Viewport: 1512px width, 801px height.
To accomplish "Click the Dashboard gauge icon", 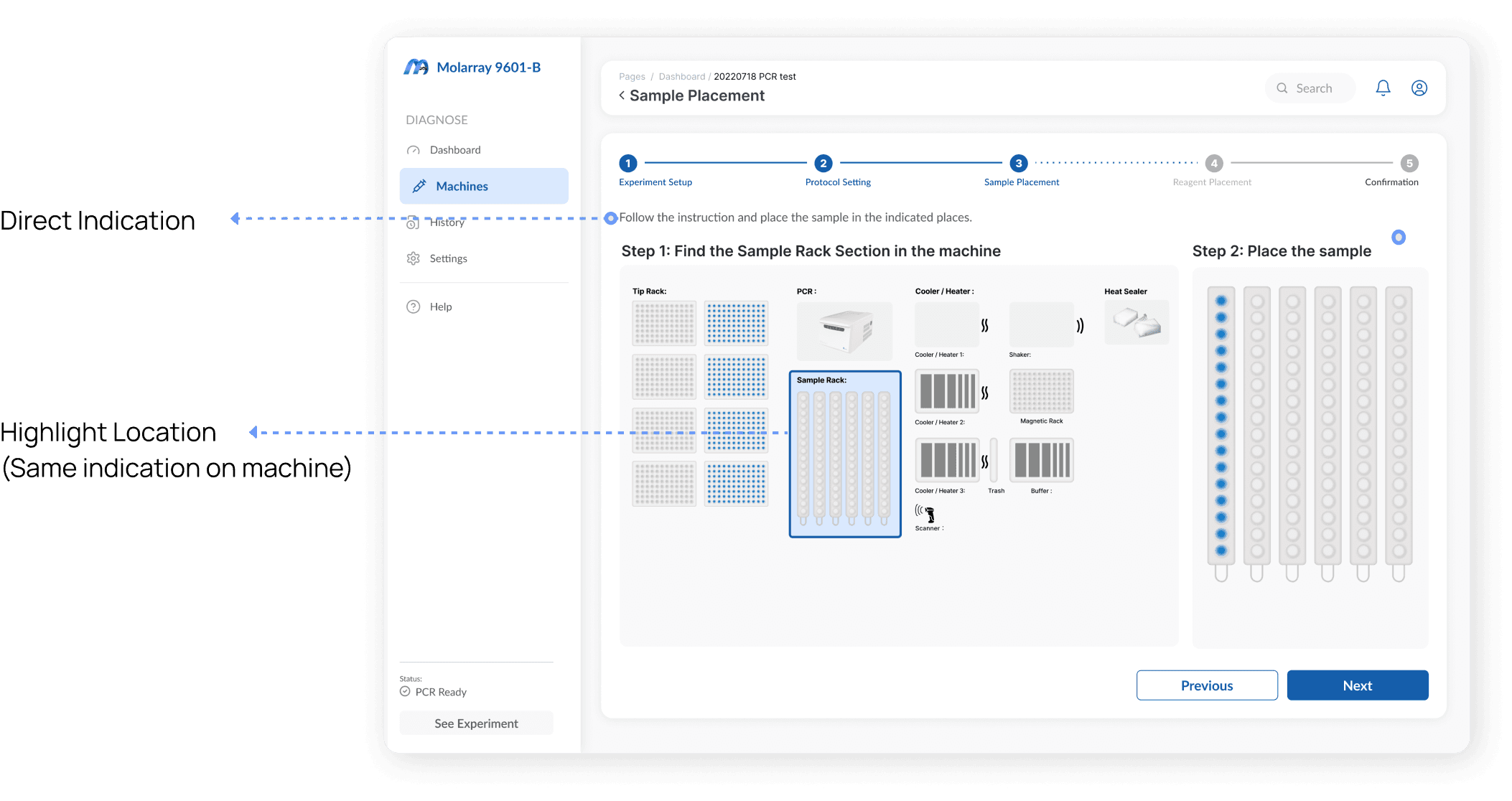I will [413, 150].
